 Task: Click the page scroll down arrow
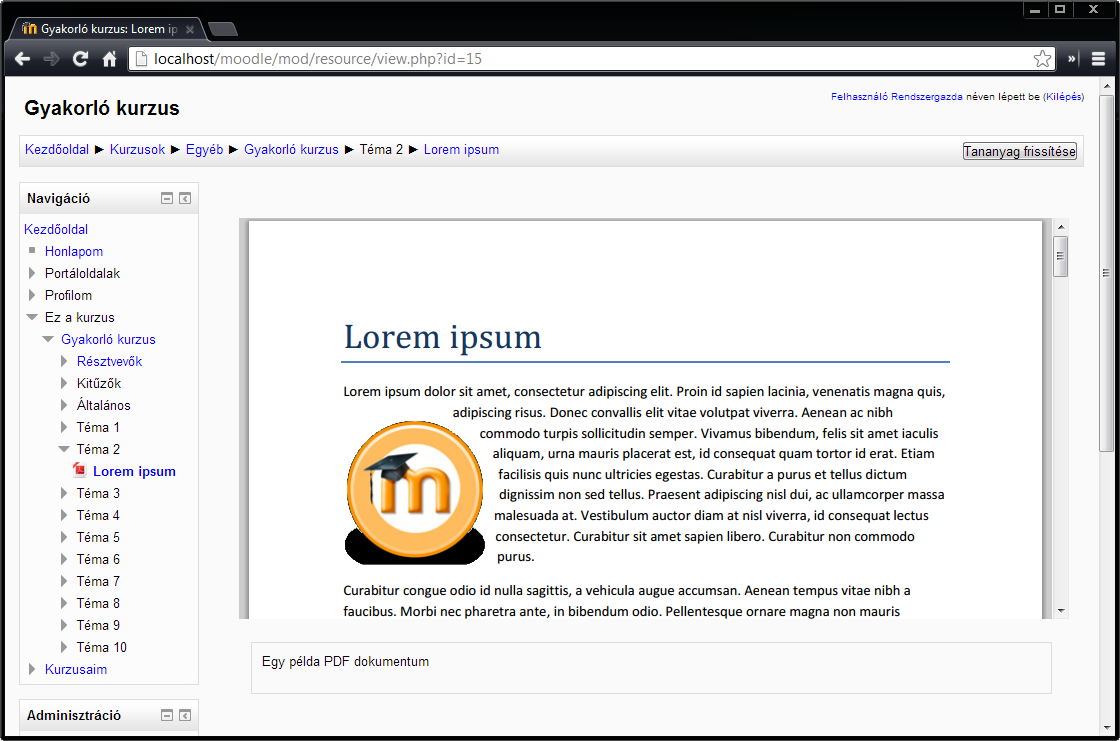point(1106,728)
